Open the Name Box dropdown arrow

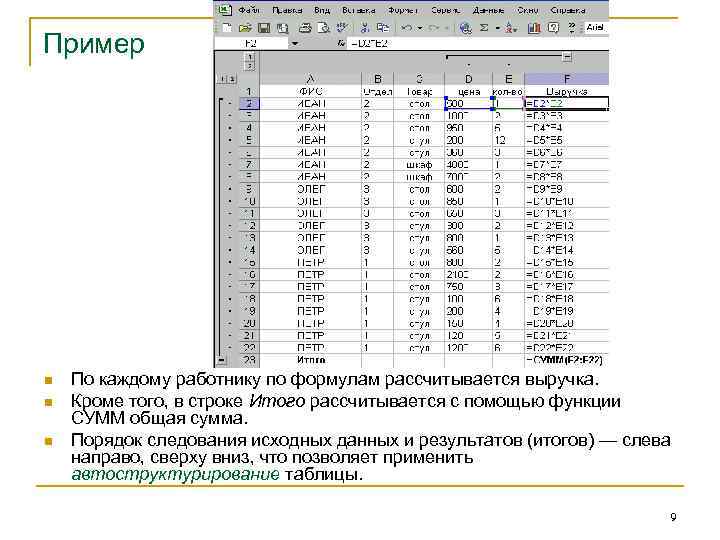pos(295,44)
